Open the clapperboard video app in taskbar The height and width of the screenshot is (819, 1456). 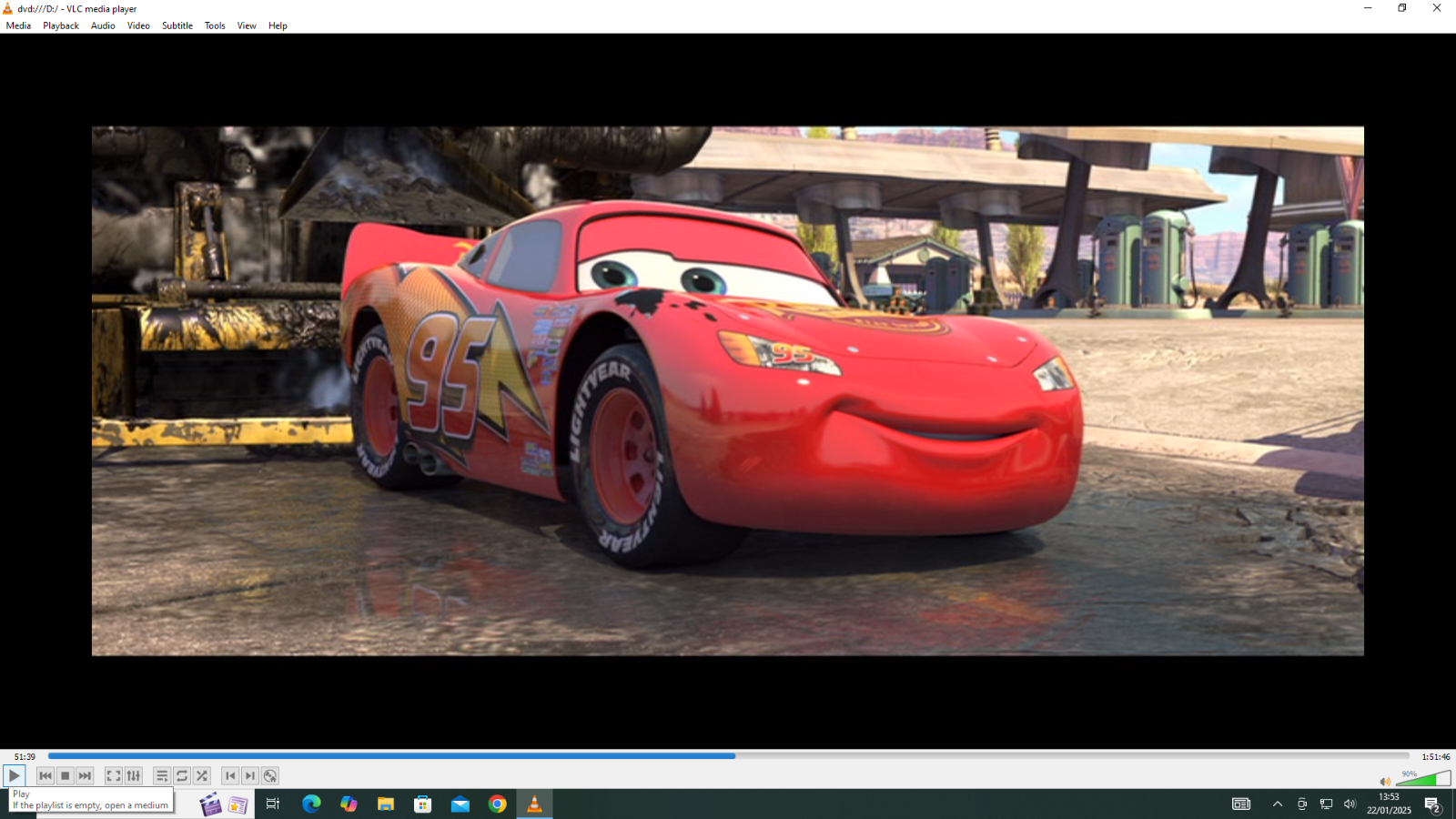(210, 804)
